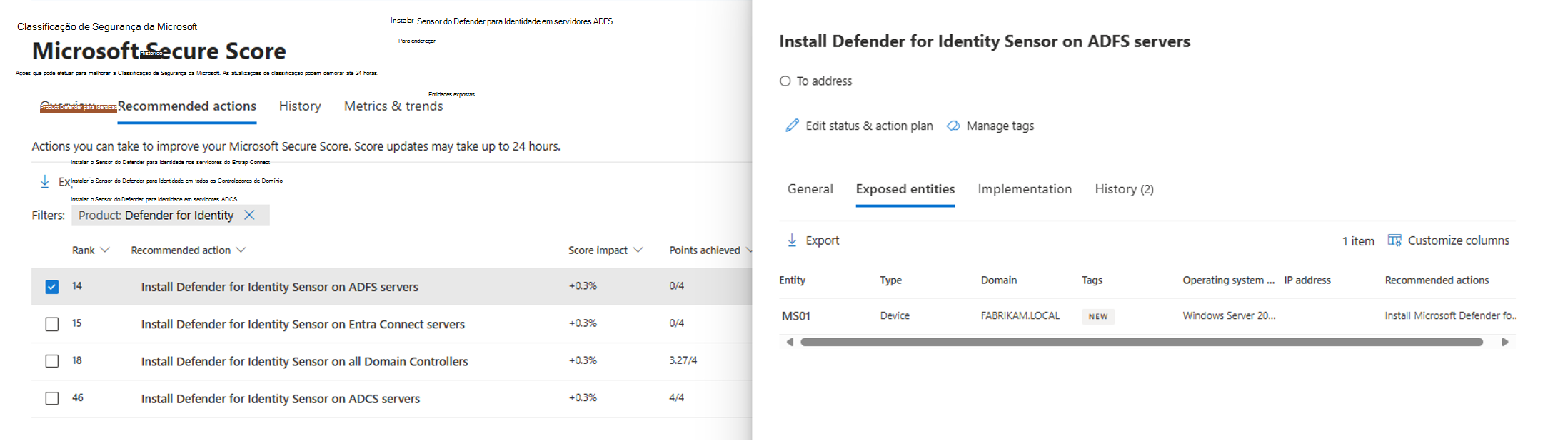Switch to the Implementation tab

pos(1024,189)
